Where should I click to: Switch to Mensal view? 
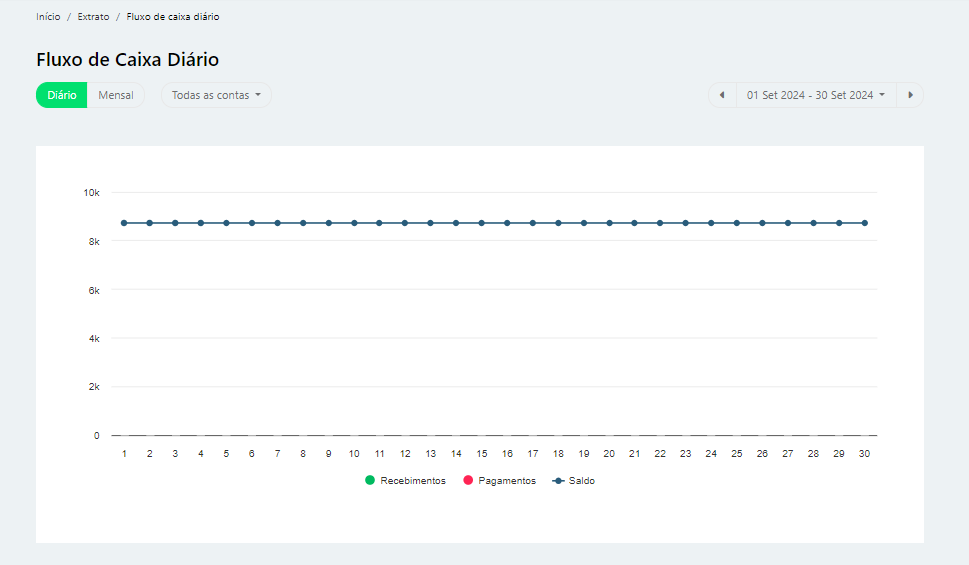tap(116, 95)
